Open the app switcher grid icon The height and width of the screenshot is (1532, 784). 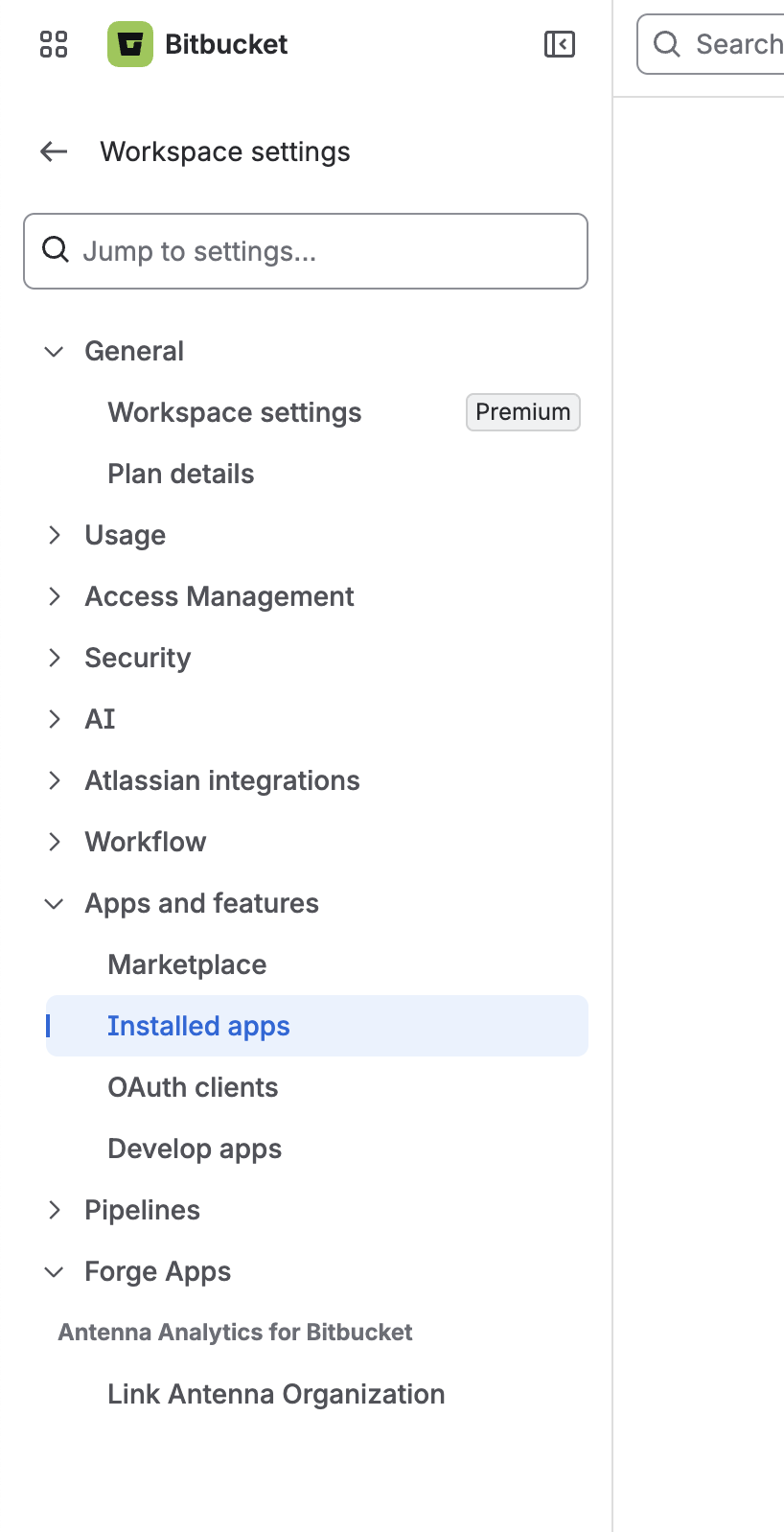point(54,44)
